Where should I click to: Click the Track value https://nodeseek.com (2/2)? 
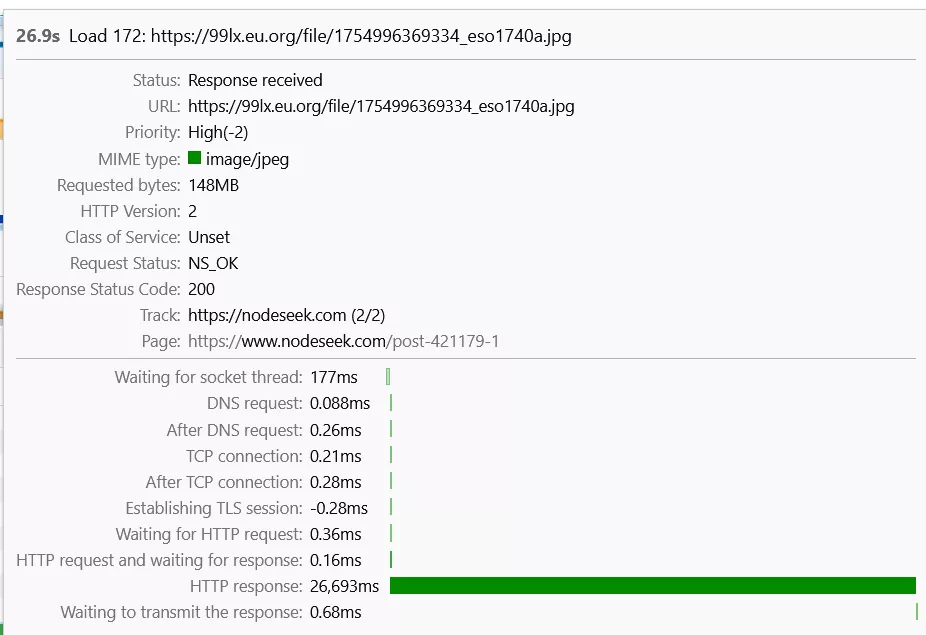pyautogui.click(x=286, y=315)
